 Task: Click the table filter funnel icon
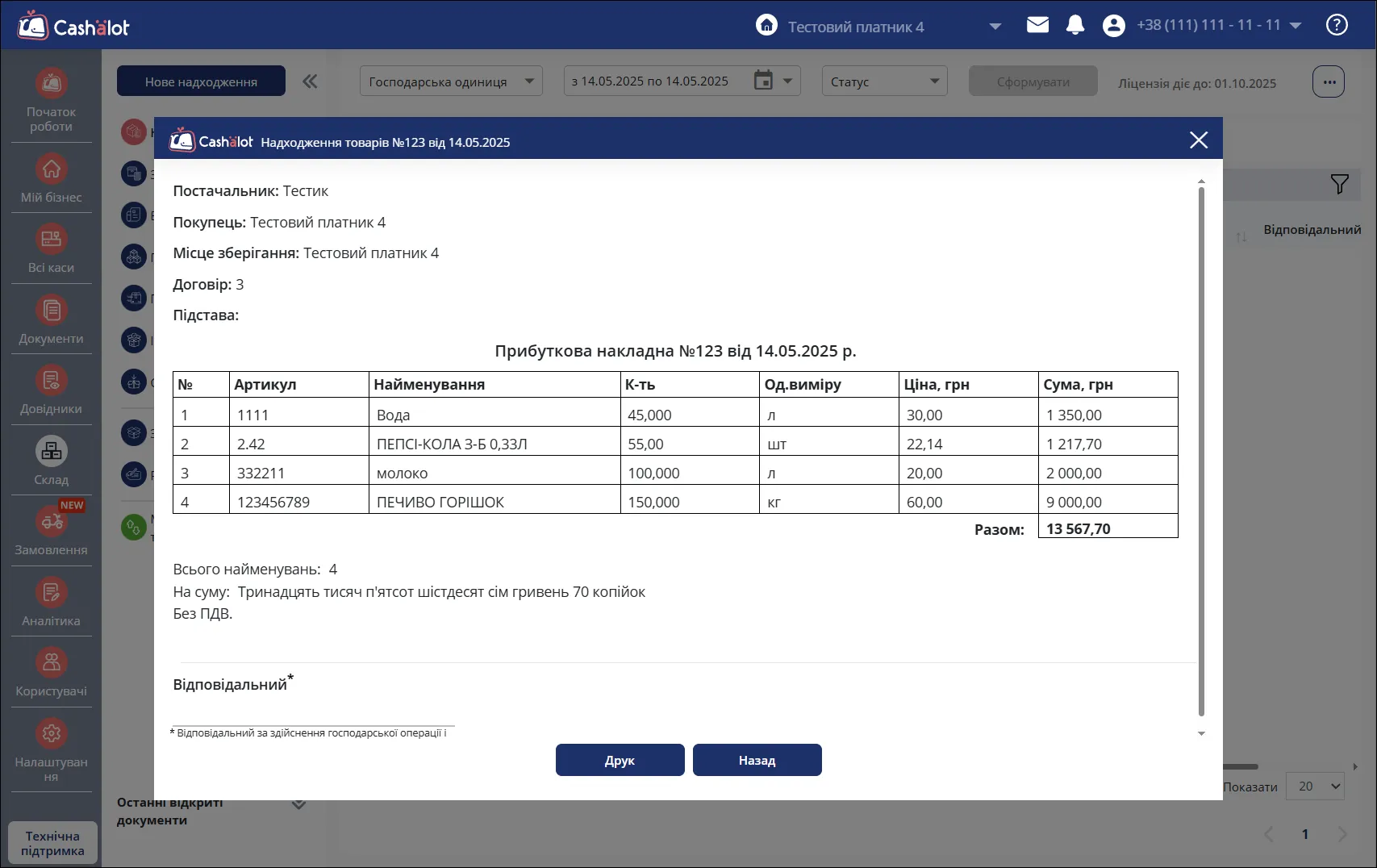pos(1339,185)
